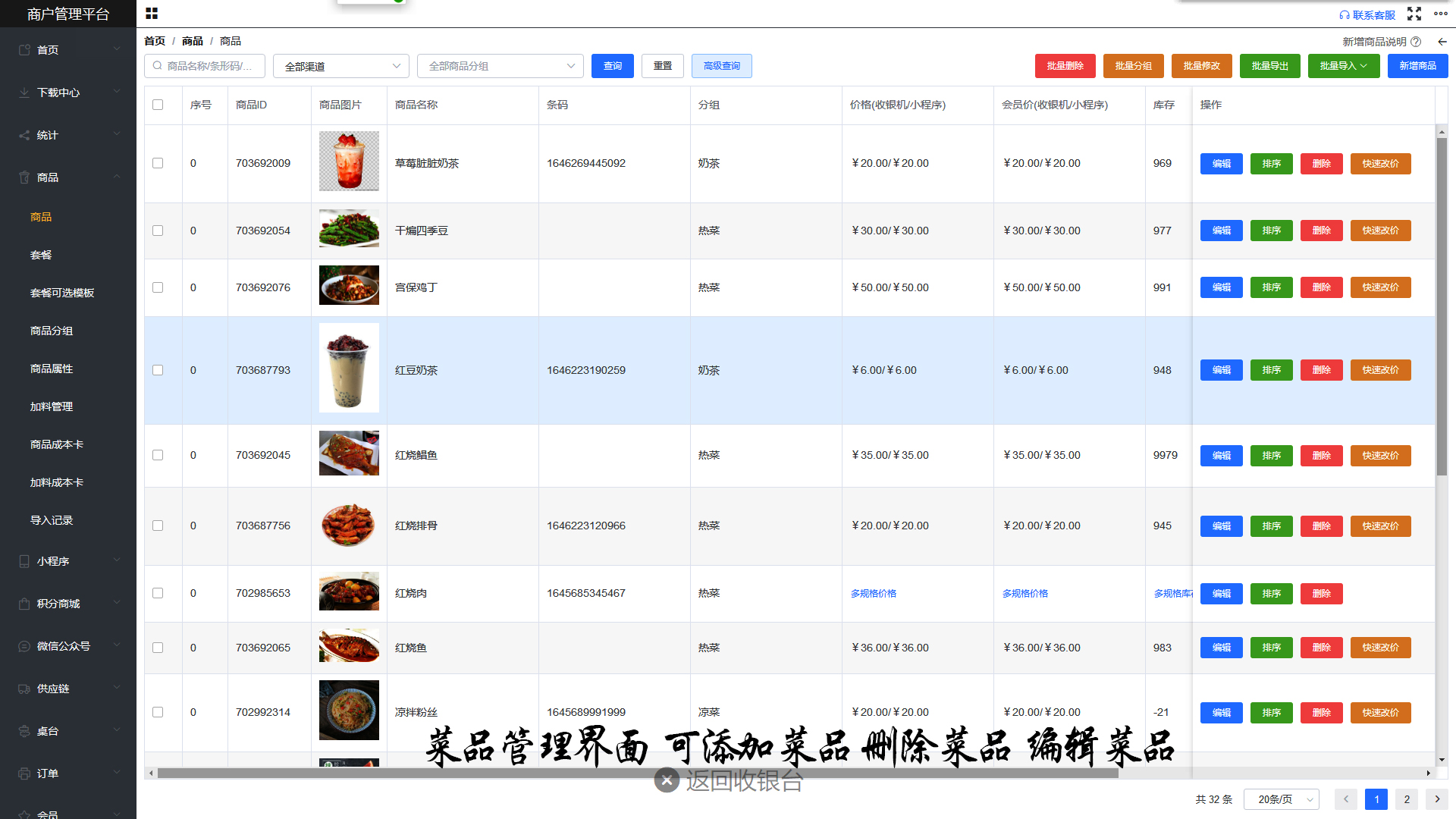
Task: Click the fullscreen expand icon
Action: 1414,14
